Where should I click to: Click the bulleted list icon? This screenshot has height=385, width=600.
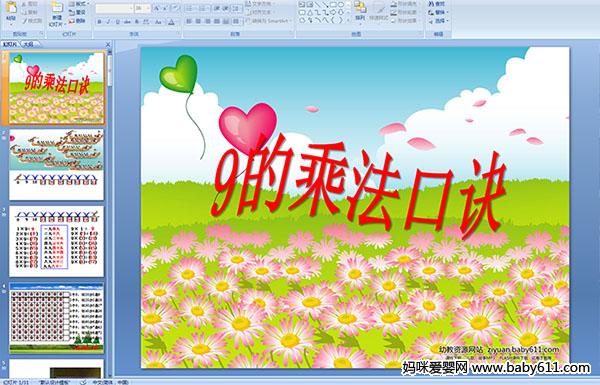[190, 8]
